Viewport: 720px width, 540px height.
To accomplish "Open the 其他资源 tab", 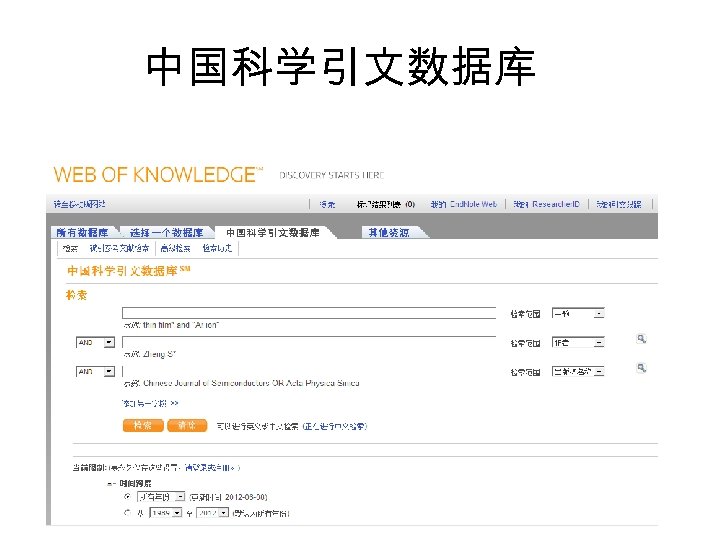I will click(389, 233).
